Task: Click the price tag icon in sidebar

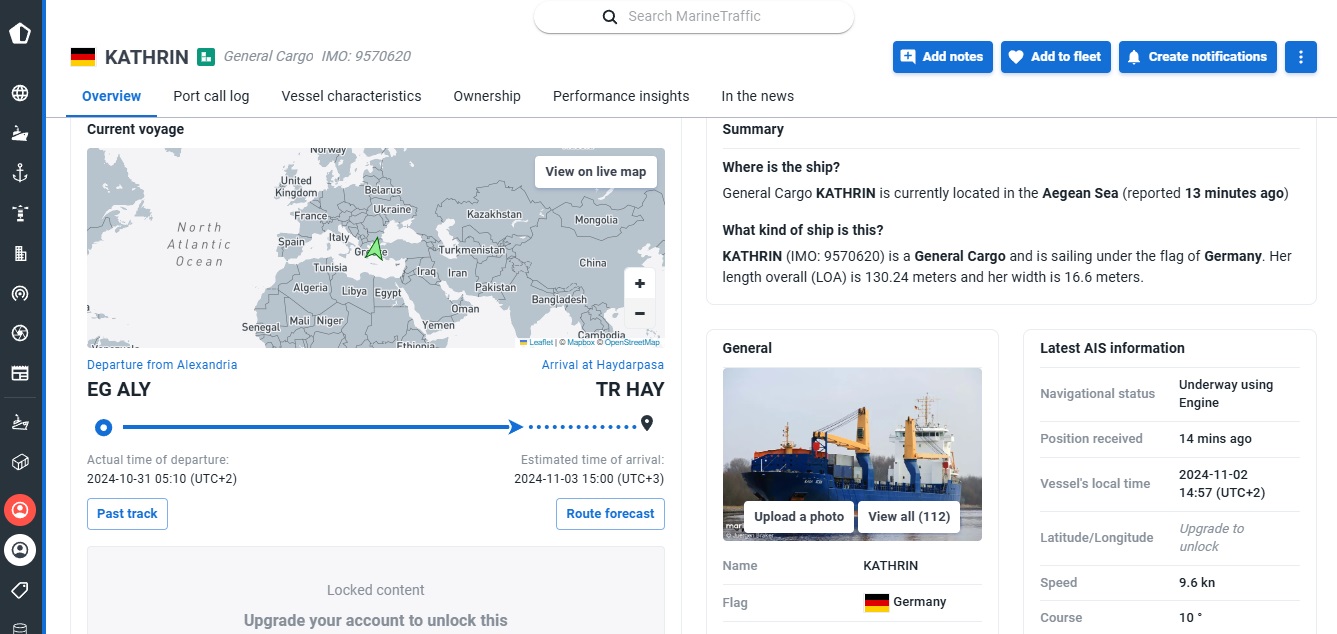Action: click(20, 589)
